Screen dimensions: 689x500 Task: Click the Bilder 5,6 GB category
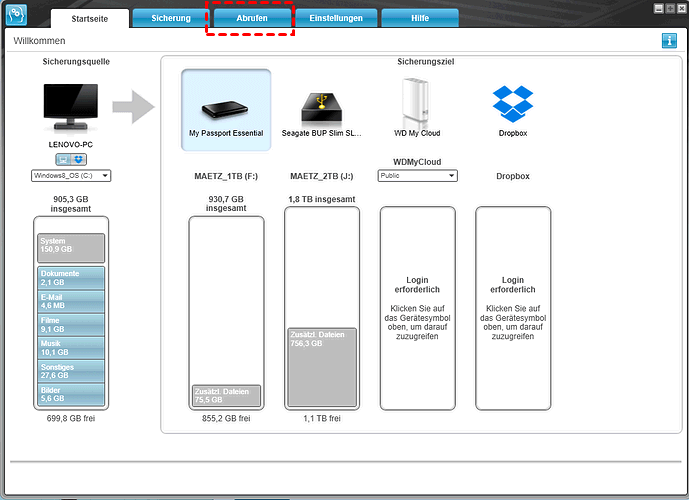(71, 394)
